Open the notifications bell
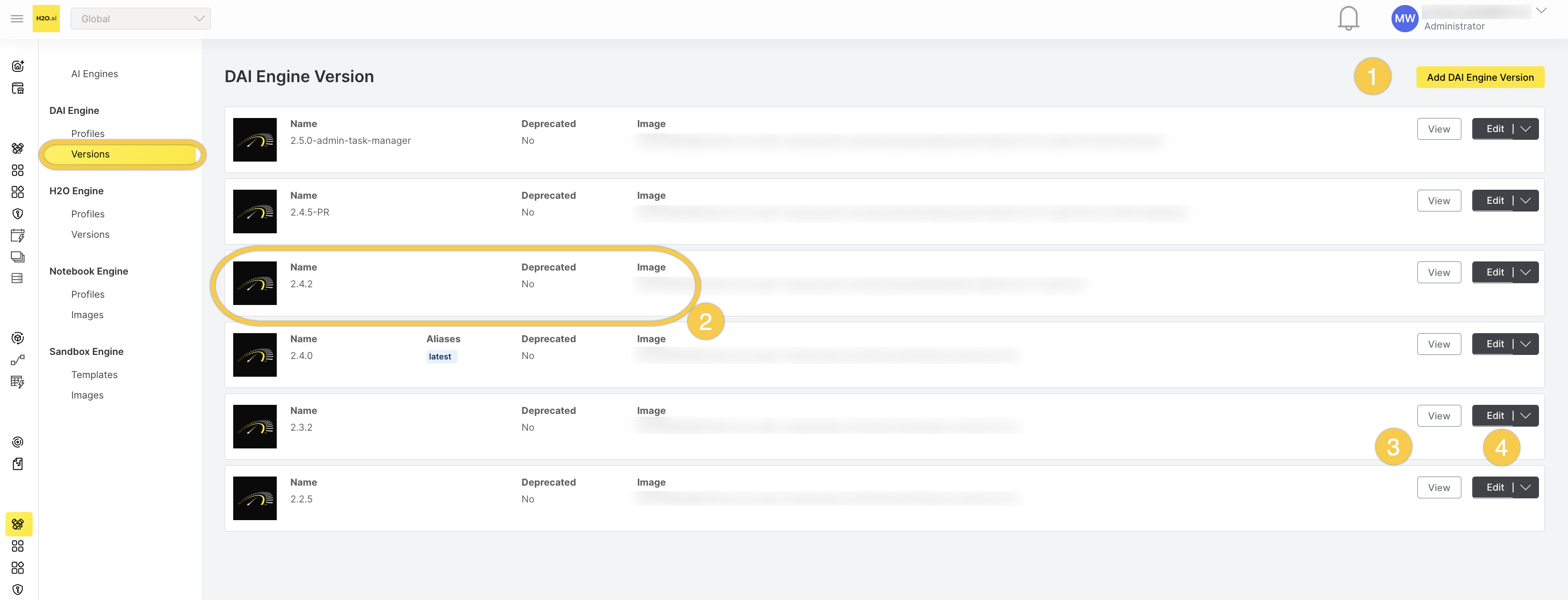Viewport: 1568px width, 600px height. point(1348,18)
